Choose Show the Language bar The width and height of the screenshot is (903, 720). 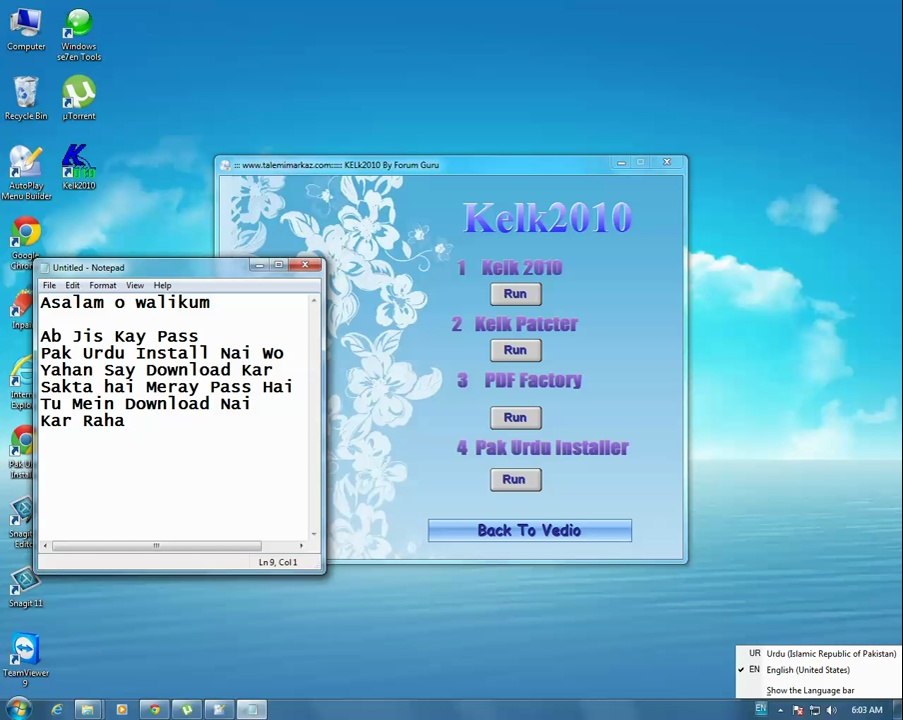818,690
